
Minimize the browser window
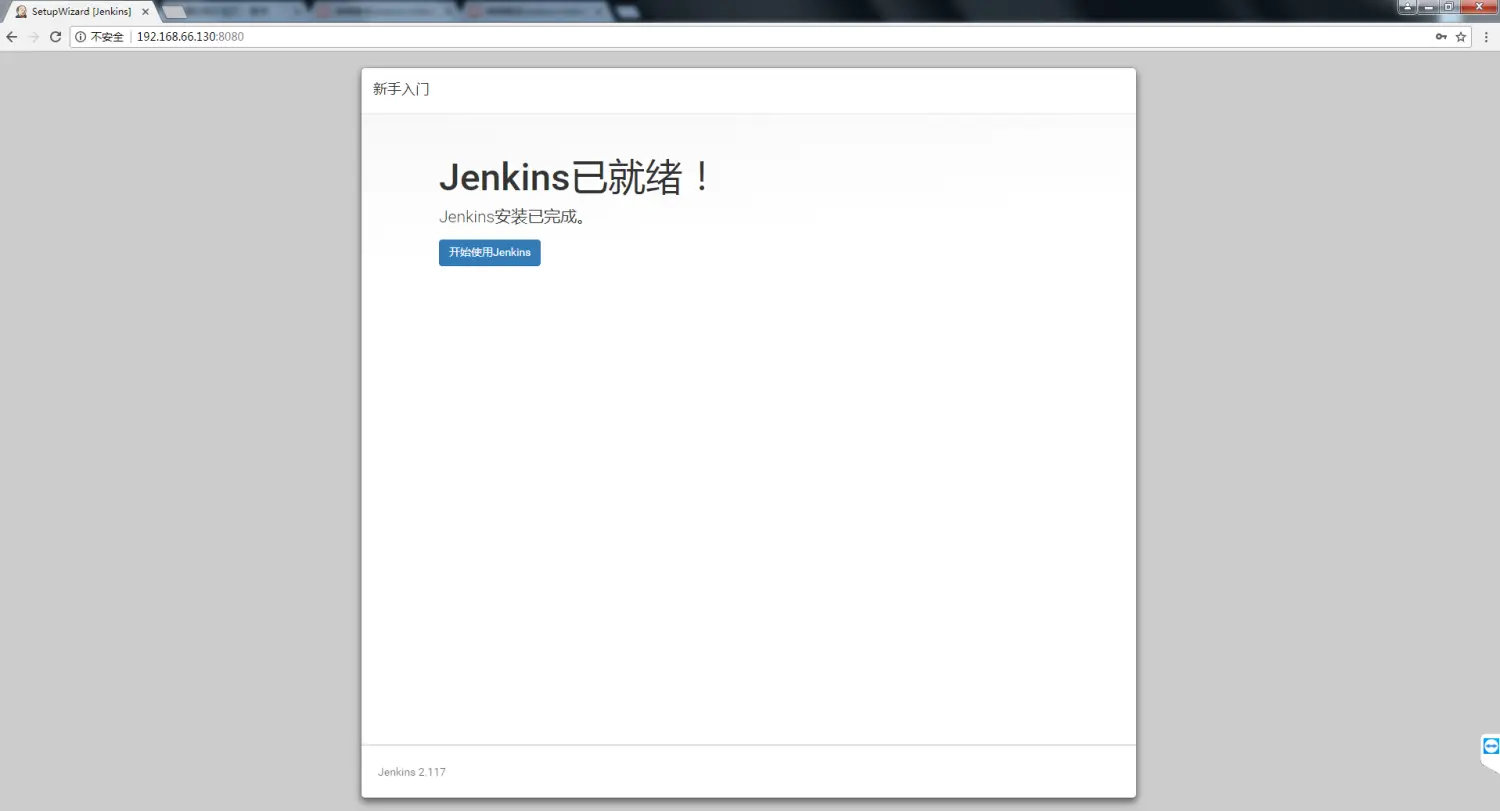[x=1428, y=7]
